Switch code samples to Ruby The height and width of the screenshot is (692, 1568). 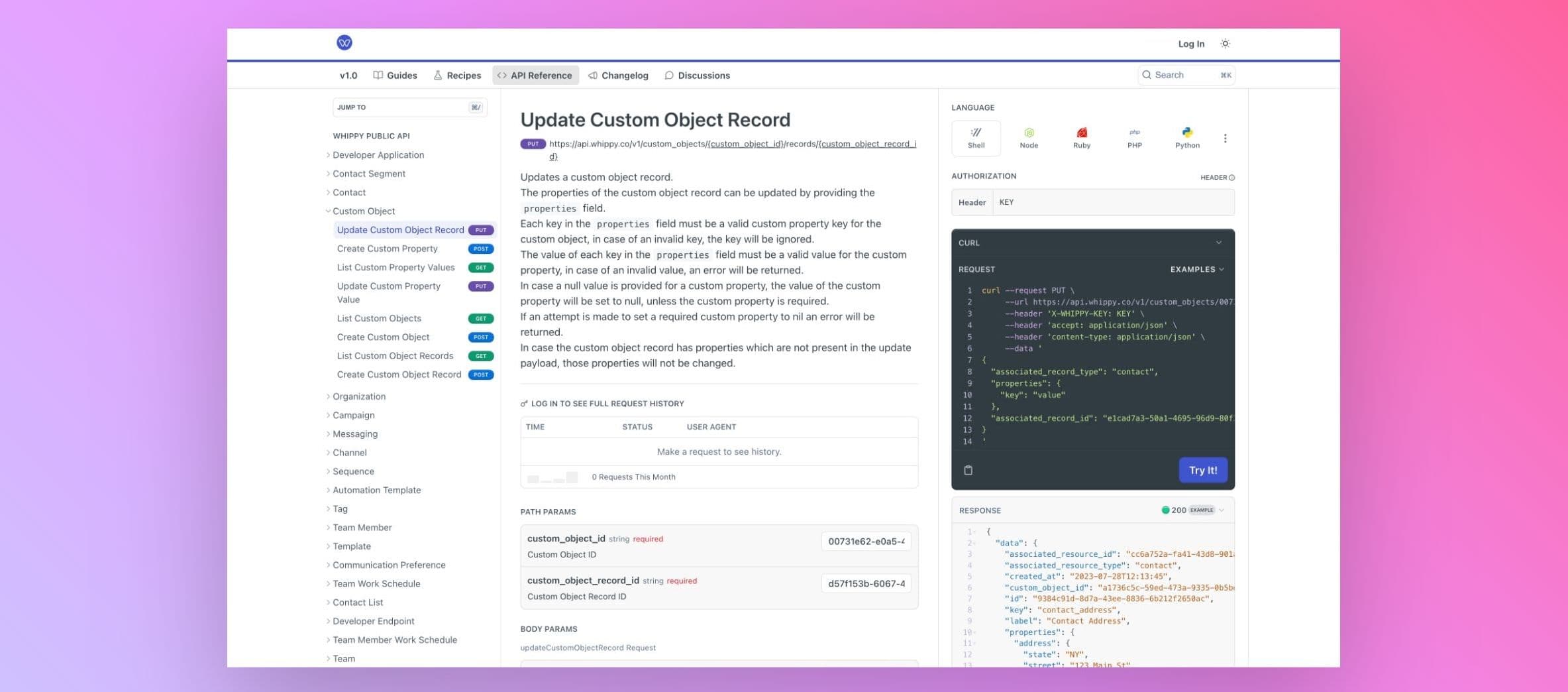click(1081, 138)
